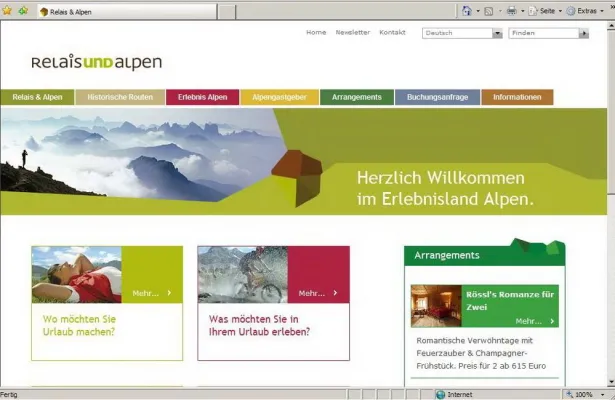
Task: Open the Buchungsanfrage menu
Action: click(437, 97)
